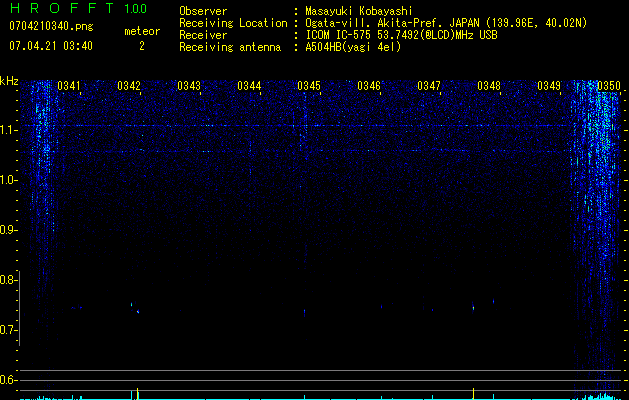The width and height of the screenshot is (629, 400).
Task: Click the meteor count label
Action: coord(142,31)
